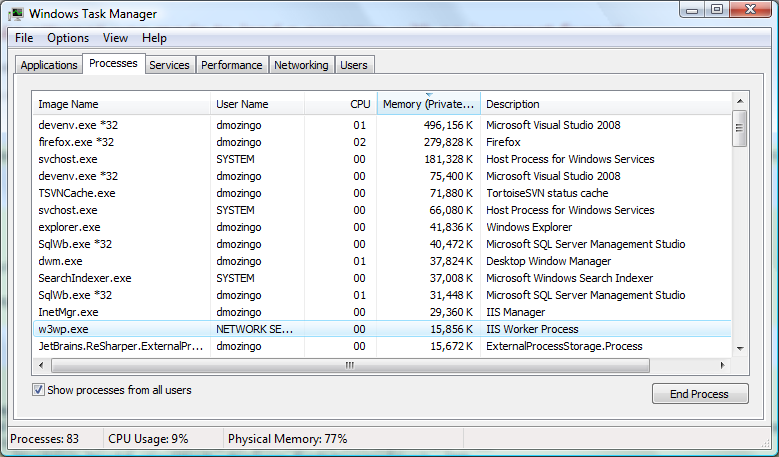779x457 pixels.
Task: Maximize the Task Manager window
Action: pos(717,10)
